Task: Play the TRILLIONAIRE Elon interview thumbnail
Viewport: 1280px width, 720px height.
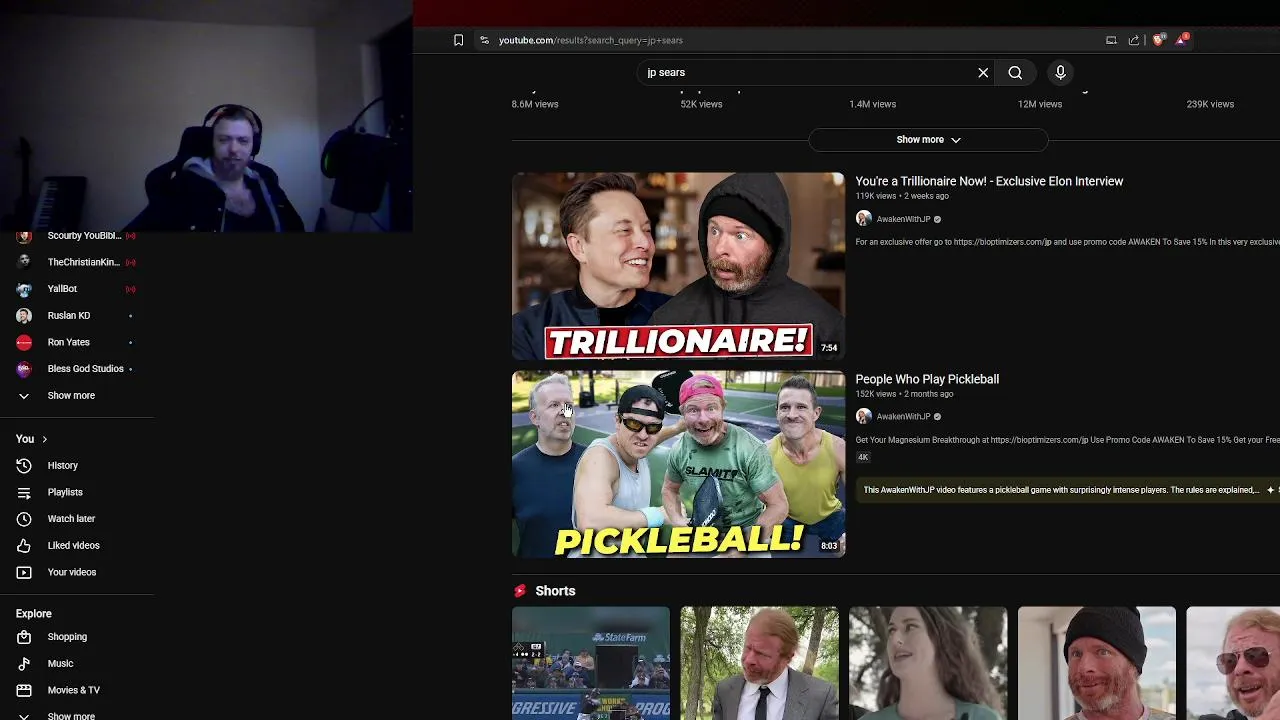Action: [x=678, y=266]
